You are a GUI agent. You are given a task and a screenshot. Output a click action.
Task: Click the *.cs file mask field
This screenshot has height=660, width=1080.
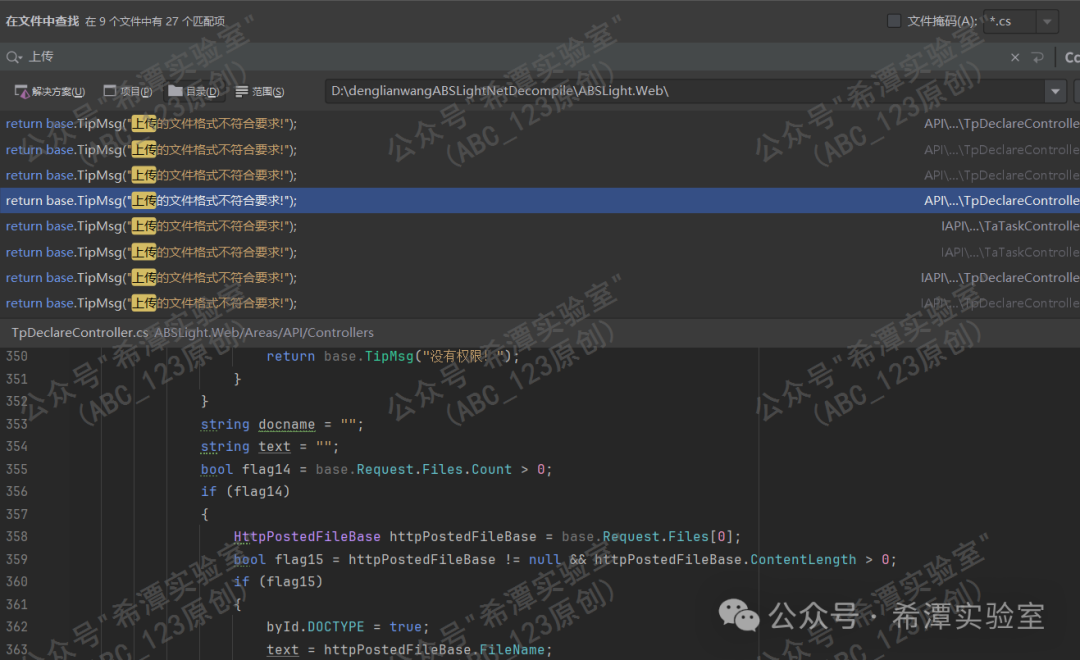(x=1009, y=21)
